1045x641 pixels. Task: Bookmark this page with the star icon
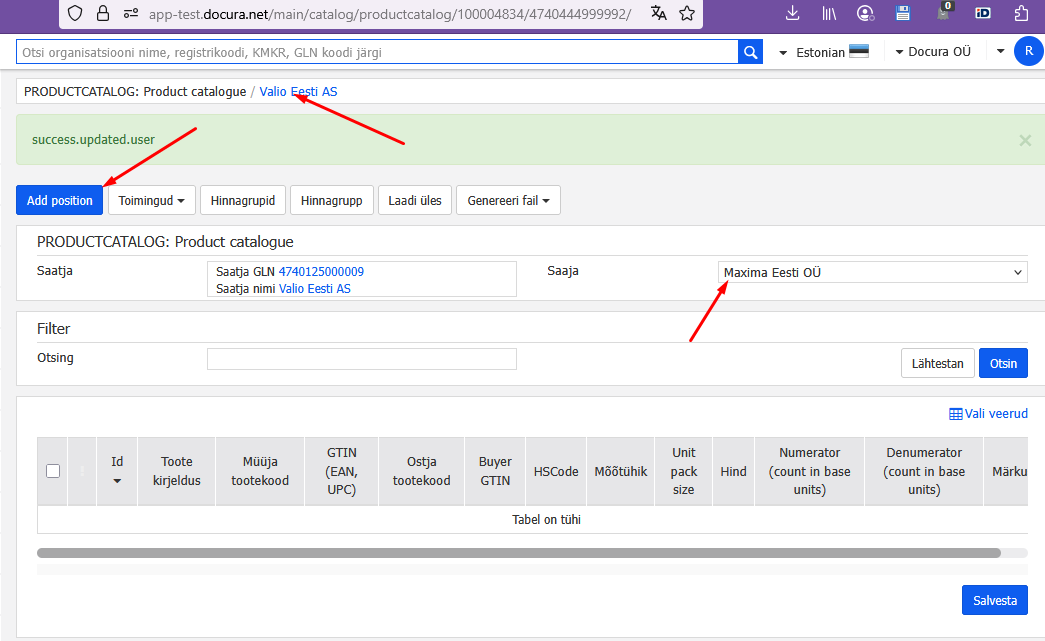(687, 13)
